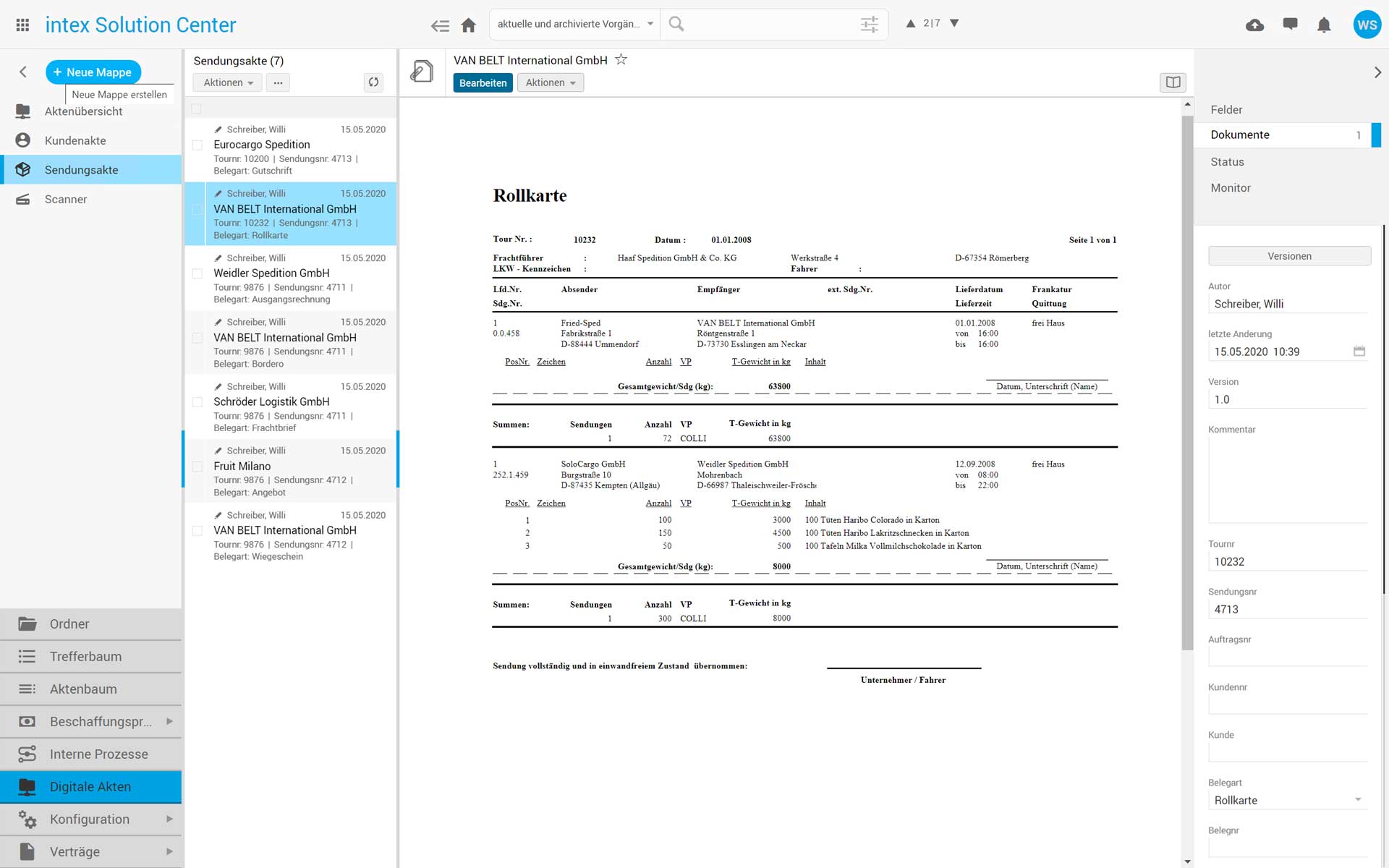Switch to the Status tab
Image resolution: width=1389 pixels, height=868 pixels.
1227,162
